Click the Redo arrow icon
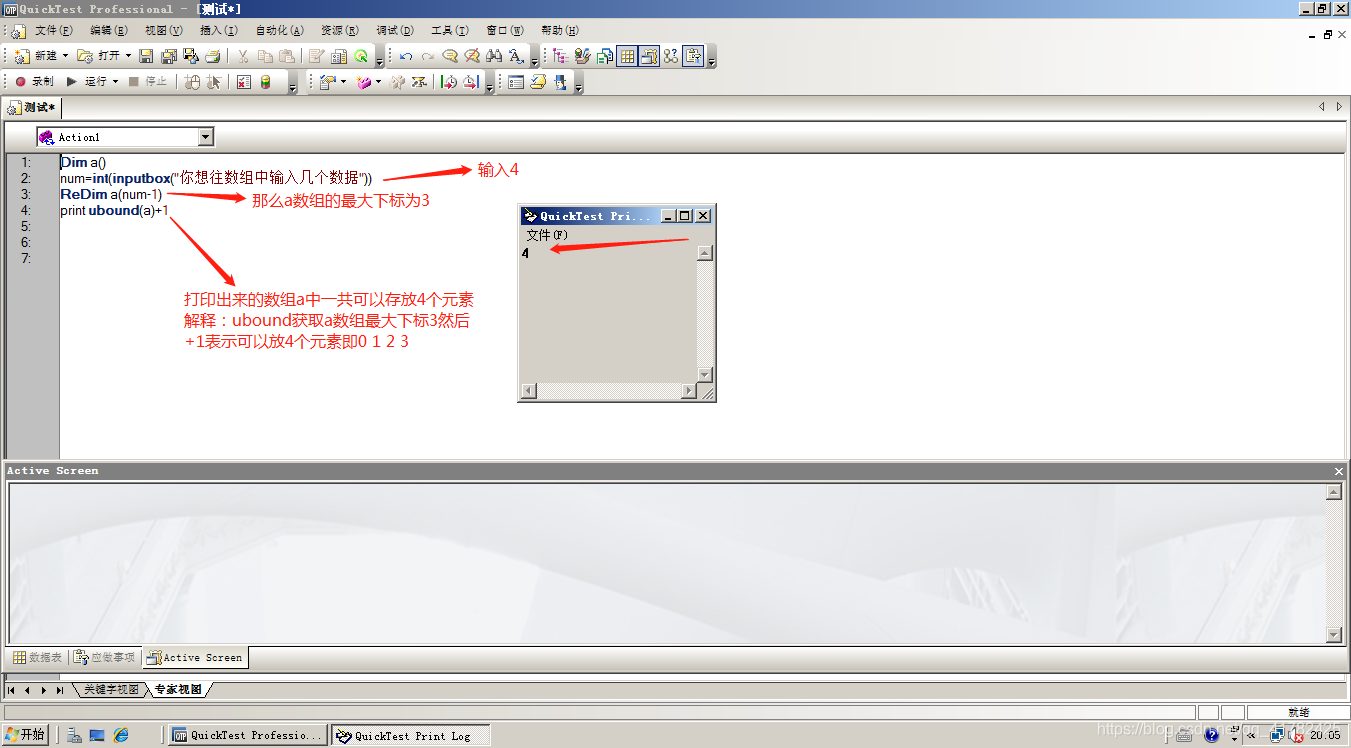1351x748 pixels. tap(428, 56)
